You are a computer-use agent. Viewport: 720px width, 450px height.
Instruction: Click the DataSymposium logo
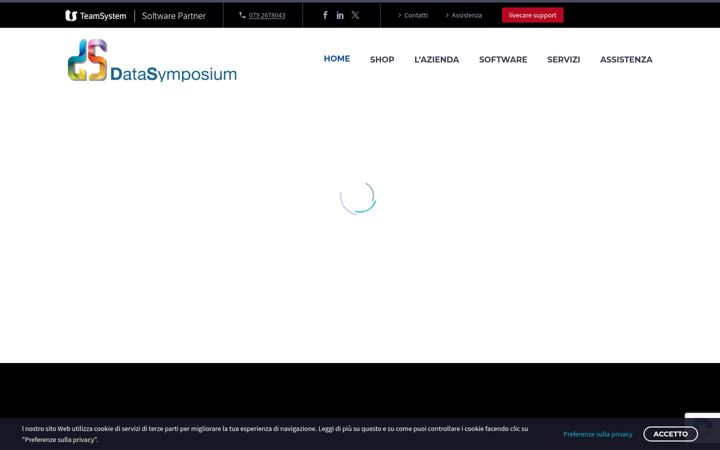click(x=152, y=60)
